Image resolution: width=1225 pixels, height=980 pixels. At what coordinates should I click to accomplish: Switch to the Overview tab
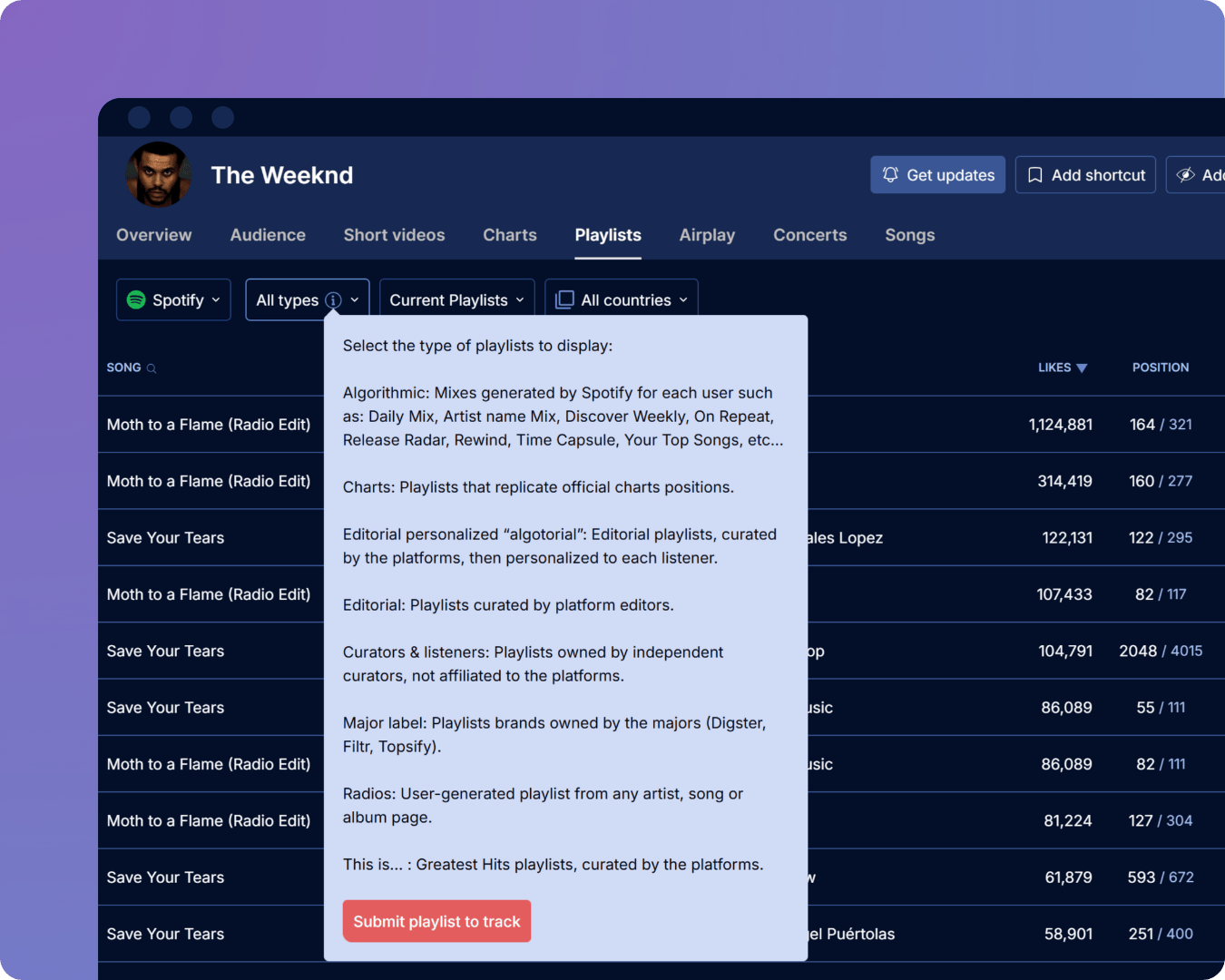(x=153, y=235)
